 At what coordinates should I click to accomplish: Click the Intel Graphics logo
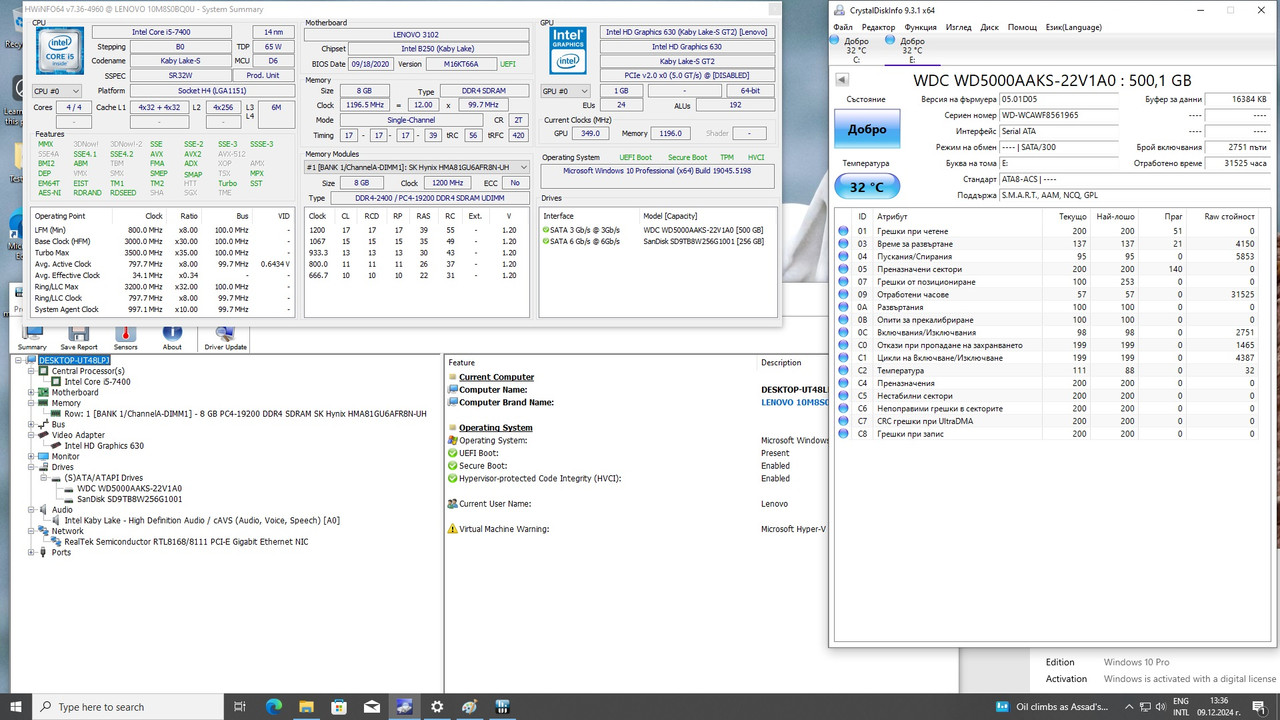coord(568,50)
